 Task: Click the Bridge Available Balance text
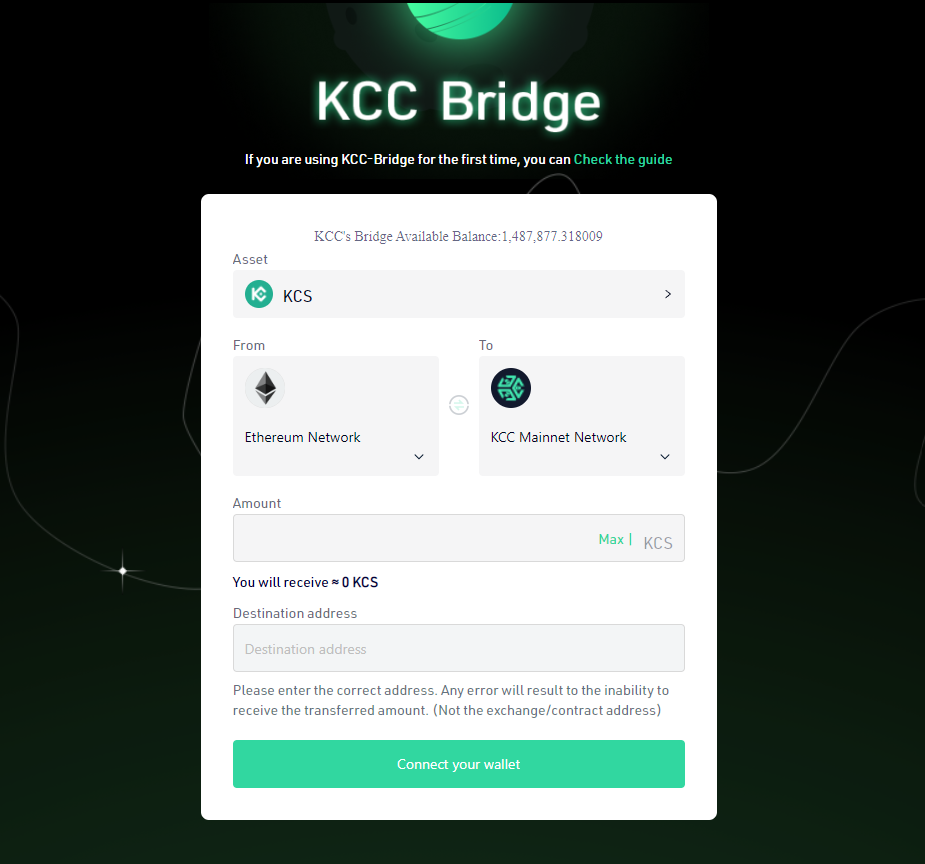tap(458, 236)
